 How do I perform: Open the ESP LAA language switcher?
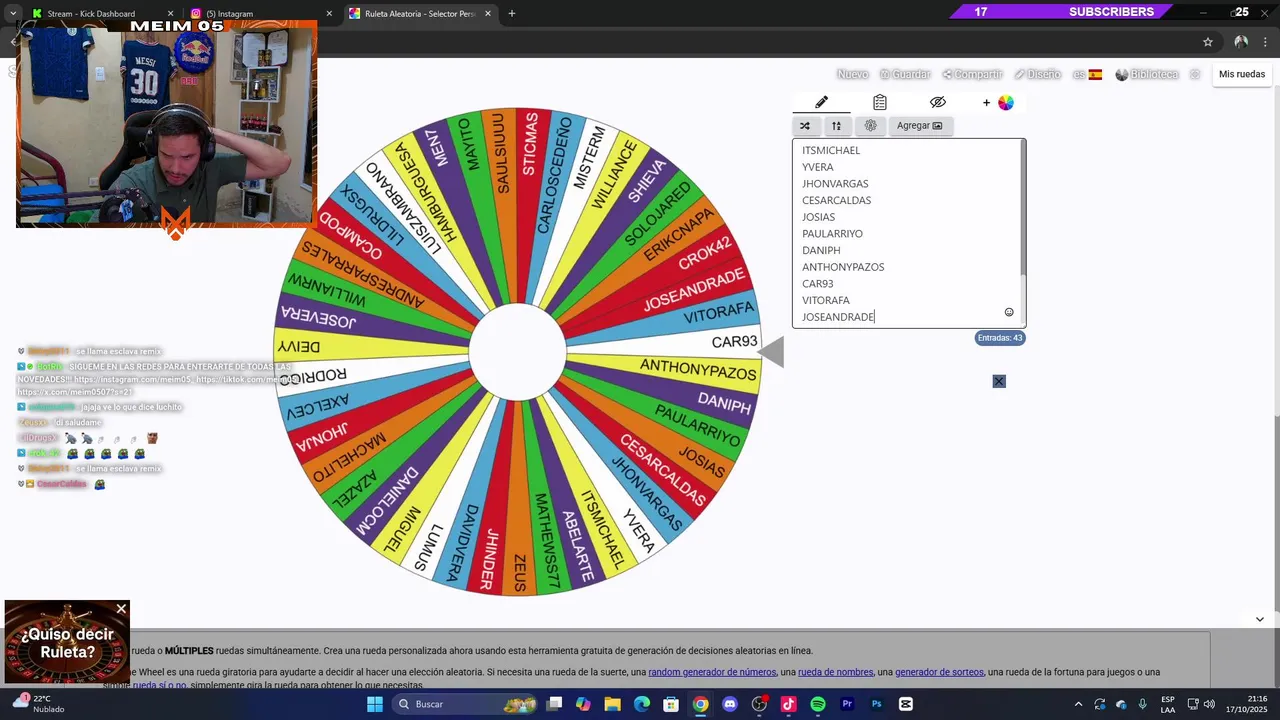pos(1168,704)
